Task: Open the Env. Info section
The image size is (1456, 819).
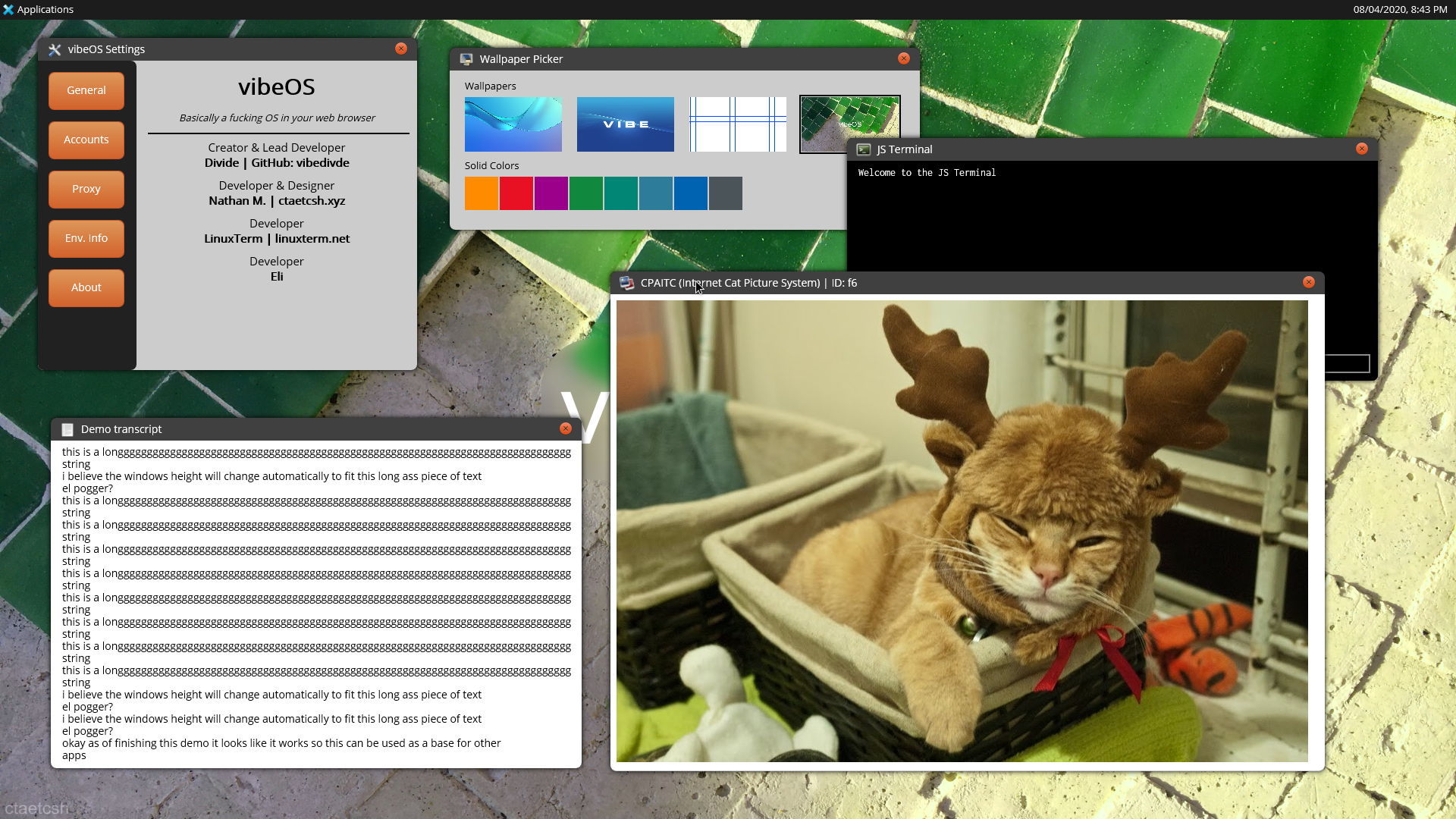Action: 86,238
